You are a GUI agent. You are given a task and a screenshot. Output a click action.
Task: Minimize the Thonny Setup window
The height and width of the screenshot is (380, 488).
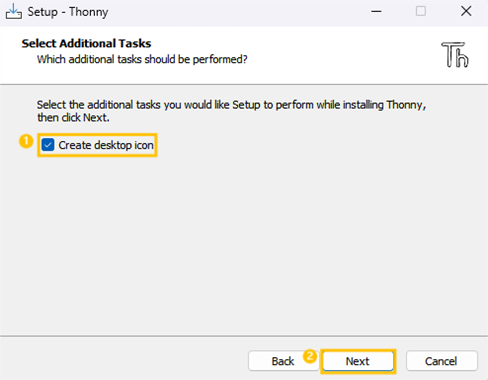click(x=376, y=11)
